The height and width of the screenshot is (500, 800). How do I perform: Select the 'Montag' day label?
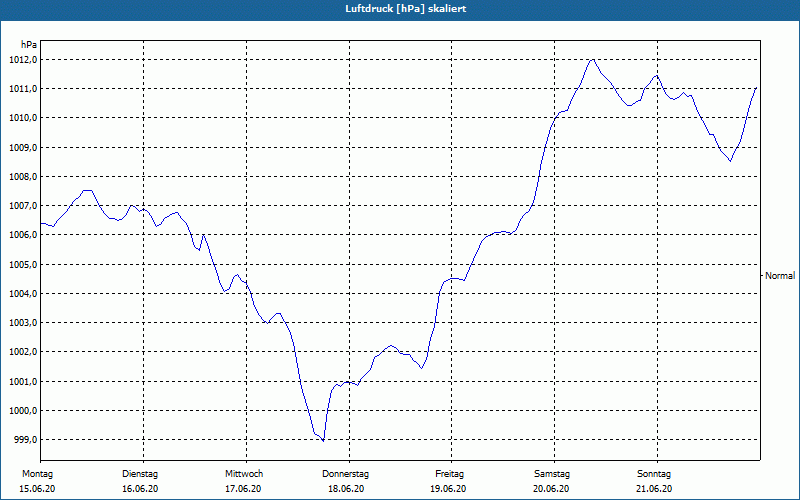(38, 474)
